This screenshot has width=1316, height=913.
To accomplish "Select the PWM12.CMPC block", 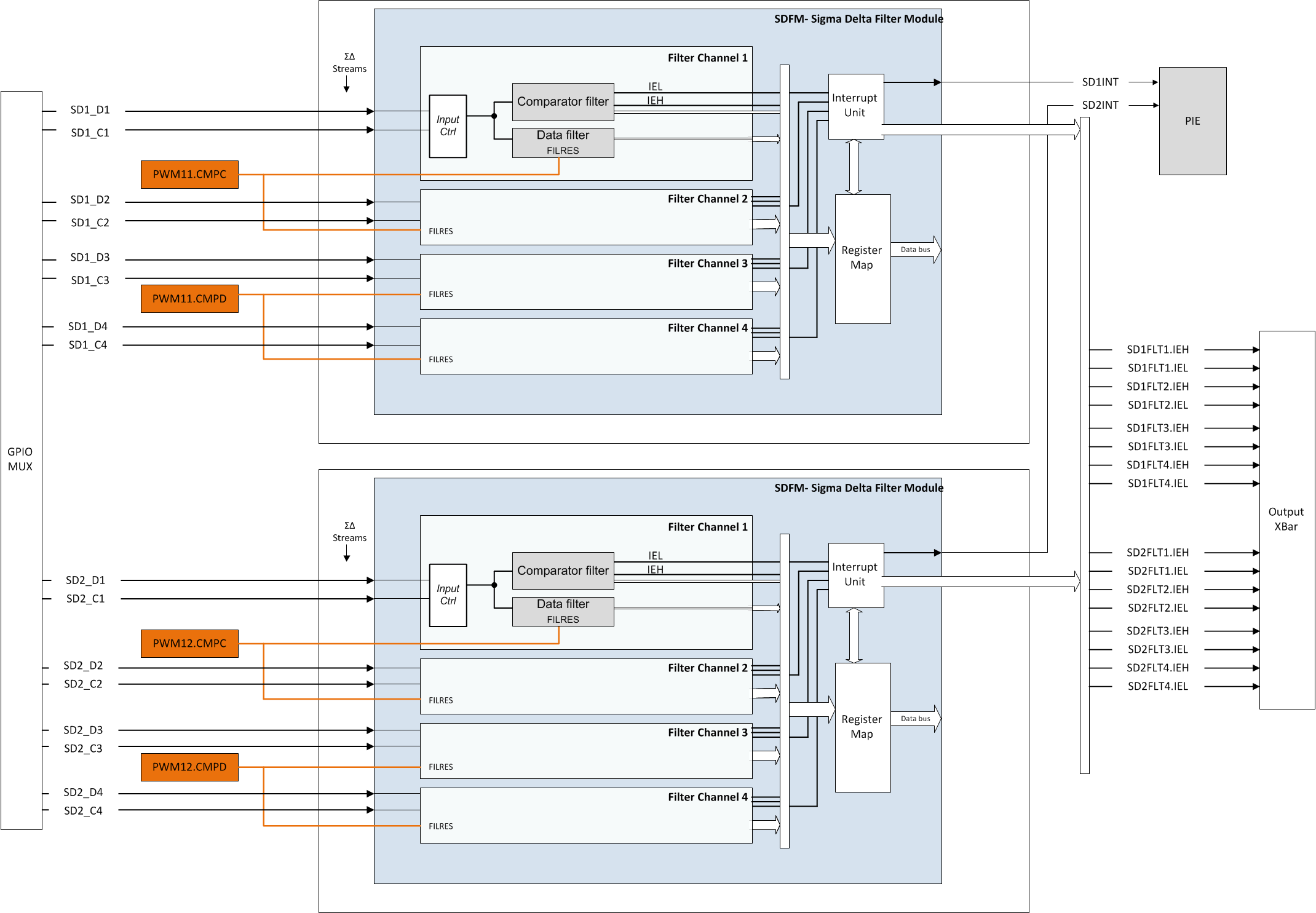I will [x=189, y=643].
